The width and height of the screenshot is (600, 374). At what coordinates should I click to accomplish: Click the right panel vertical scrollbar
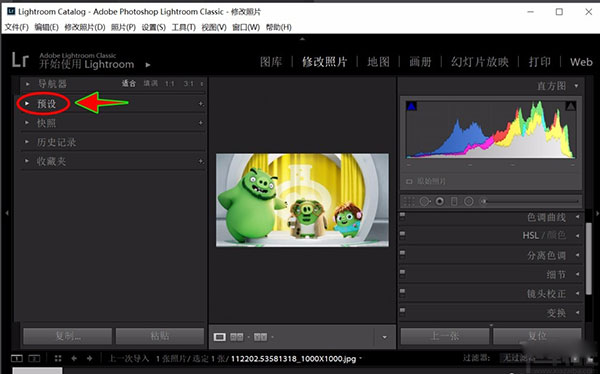pos(589,258)
